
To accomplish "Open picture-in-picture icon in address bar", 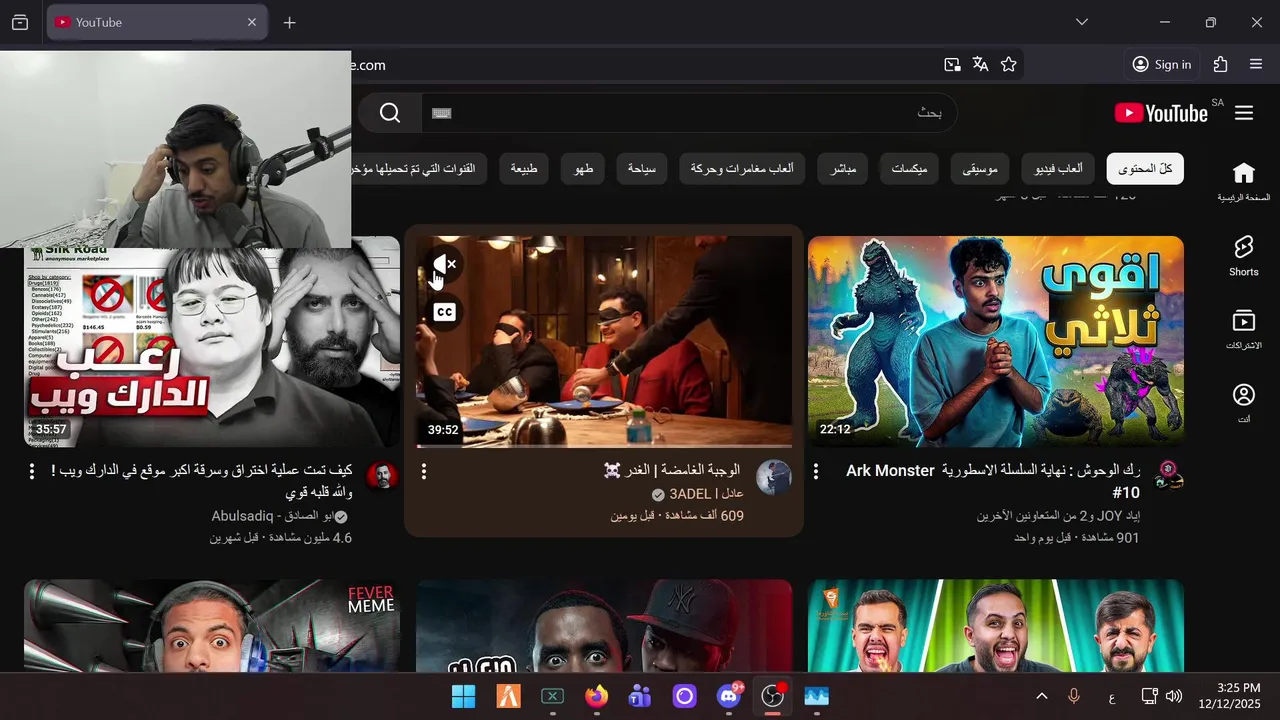I will pyautogui.click(x=952, y=64).
